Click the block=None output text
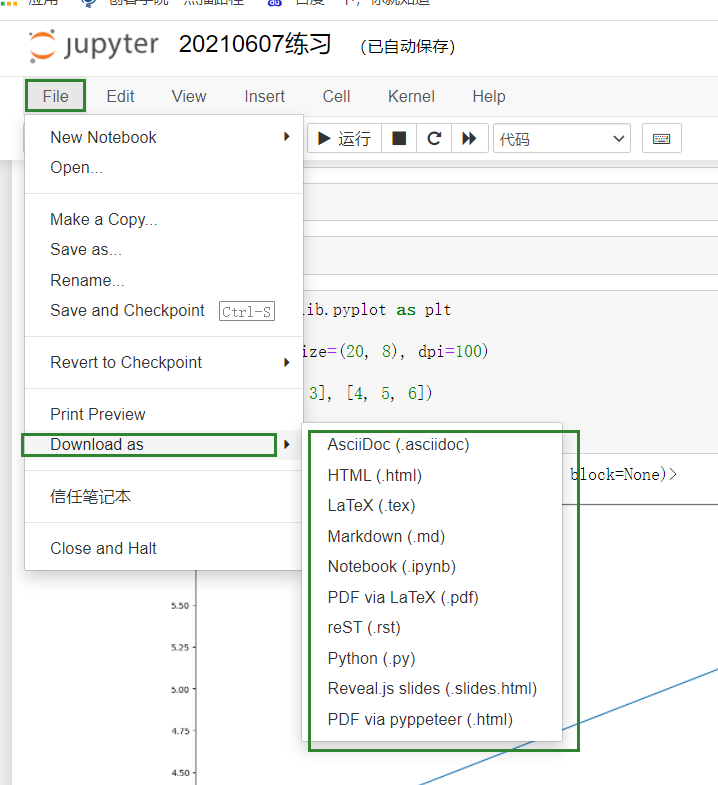This screenshot has width=718, height=785. (623, 474)
